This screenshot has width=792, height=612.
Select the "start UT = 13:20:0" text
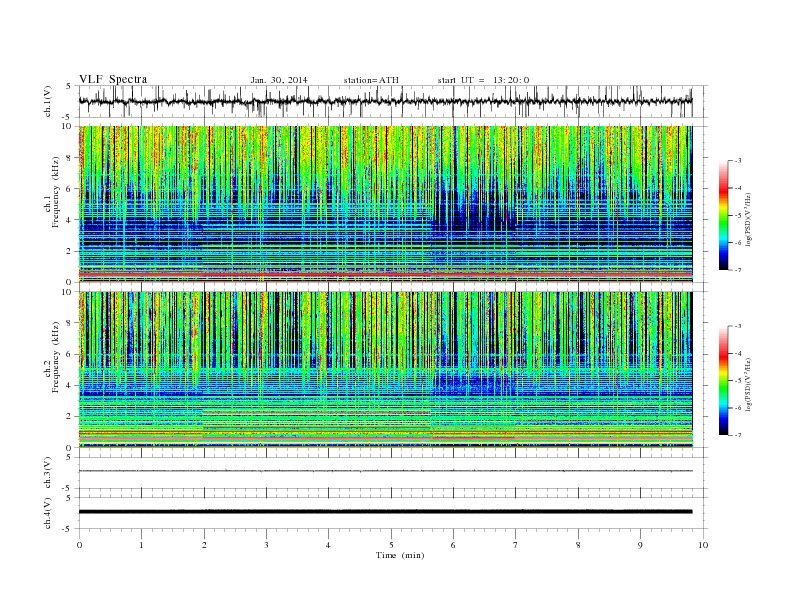pyautogui.click(x=483, y=80)
